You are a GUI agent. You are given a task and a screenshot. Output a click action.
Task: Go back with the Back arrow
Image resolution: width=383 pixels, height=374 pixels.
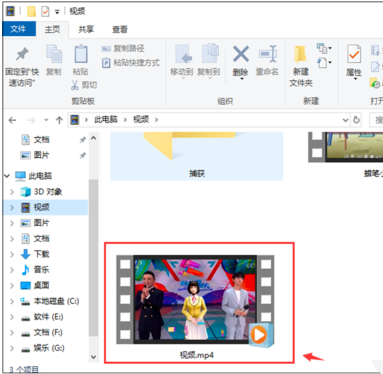(12, 120)
